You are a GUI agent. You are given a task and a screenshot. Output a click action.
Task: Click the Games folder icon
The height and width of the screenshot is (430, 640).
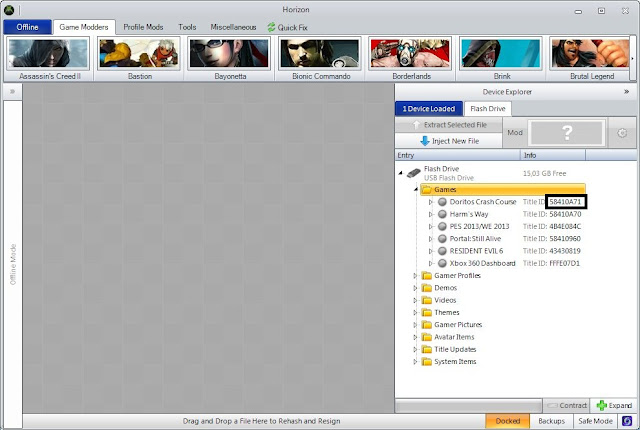(427, 190)
